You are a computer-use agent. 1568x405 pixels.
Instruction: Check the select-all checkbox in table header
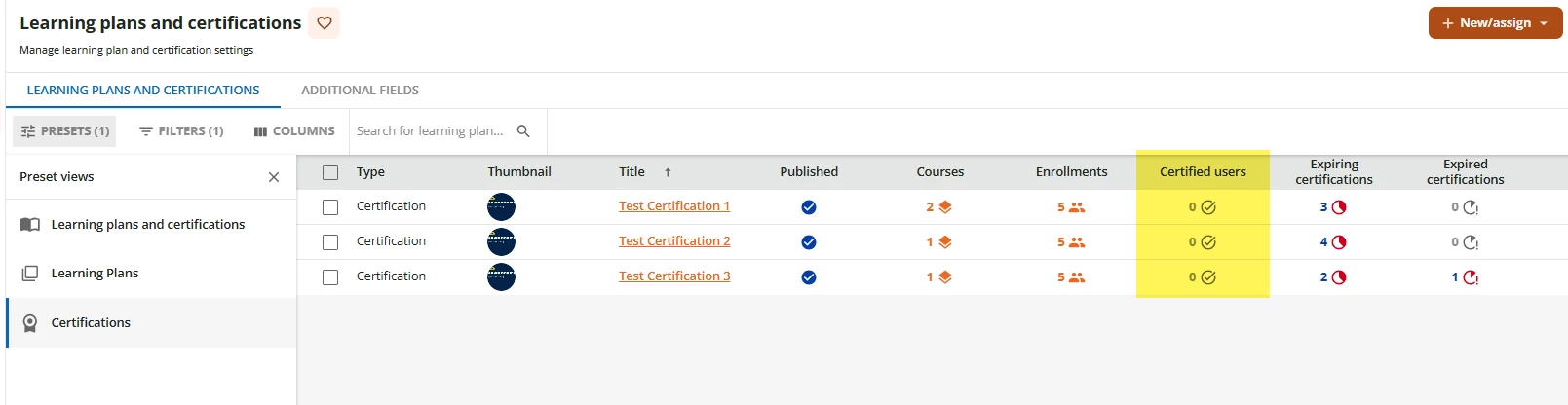tap(330, 172)
